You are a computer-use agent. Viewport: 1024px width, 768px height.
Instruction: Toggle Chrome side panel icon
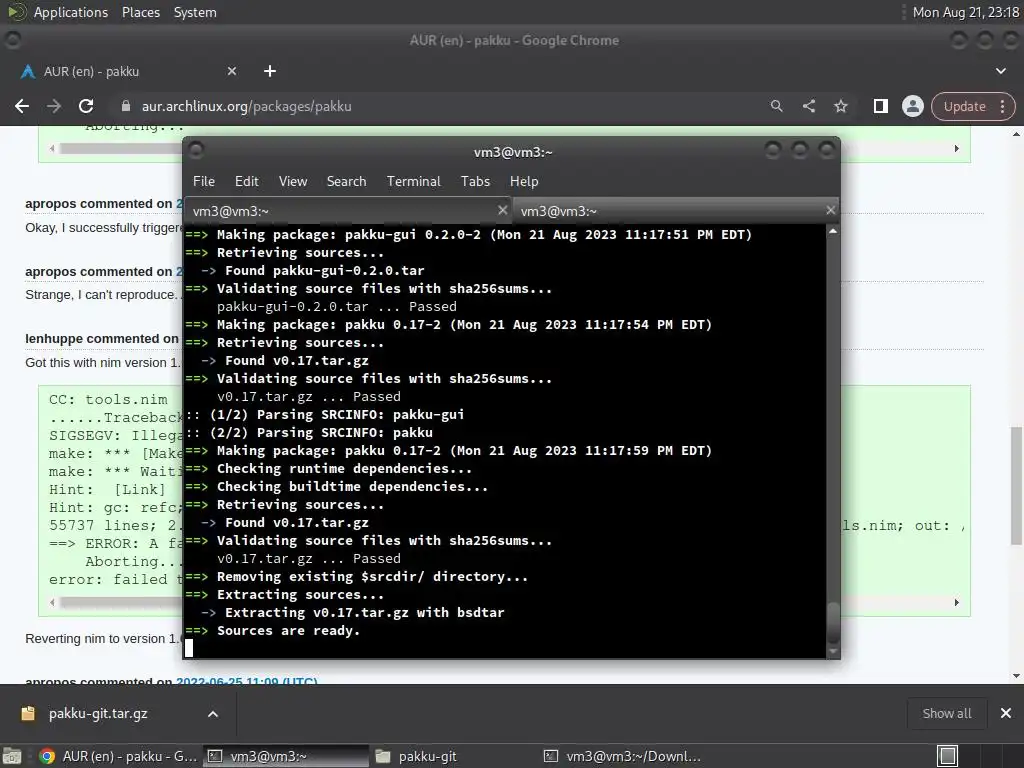coord(880,106)
